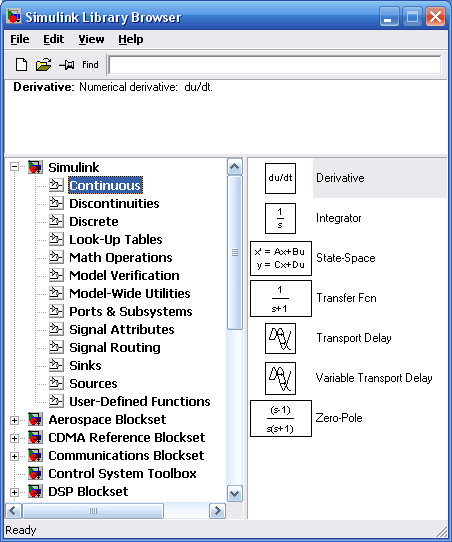The height and width of the screenshot is (542, 452).
Task: Click the Model Verification library icon
Action: click(56, 275)
